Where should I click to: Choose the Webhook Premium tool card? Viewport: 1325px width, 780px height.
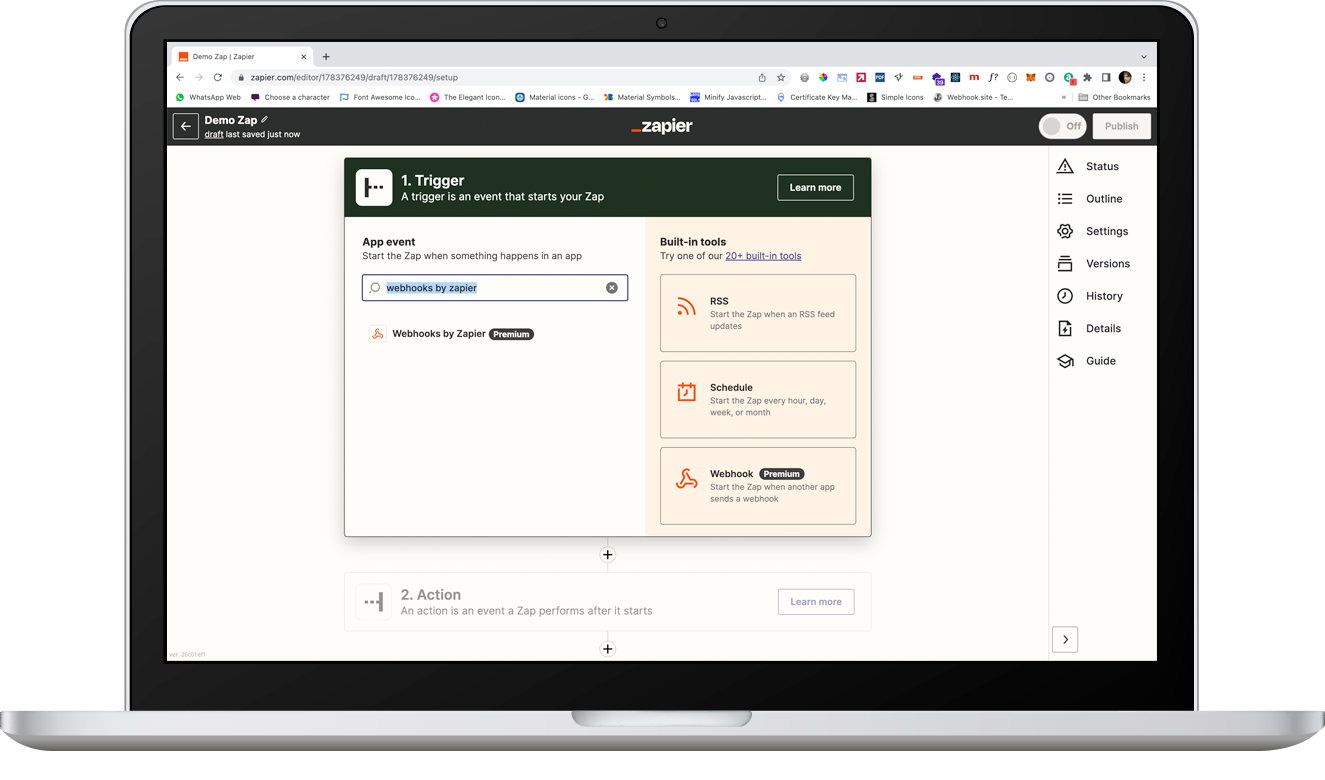(x=758, y=486)
